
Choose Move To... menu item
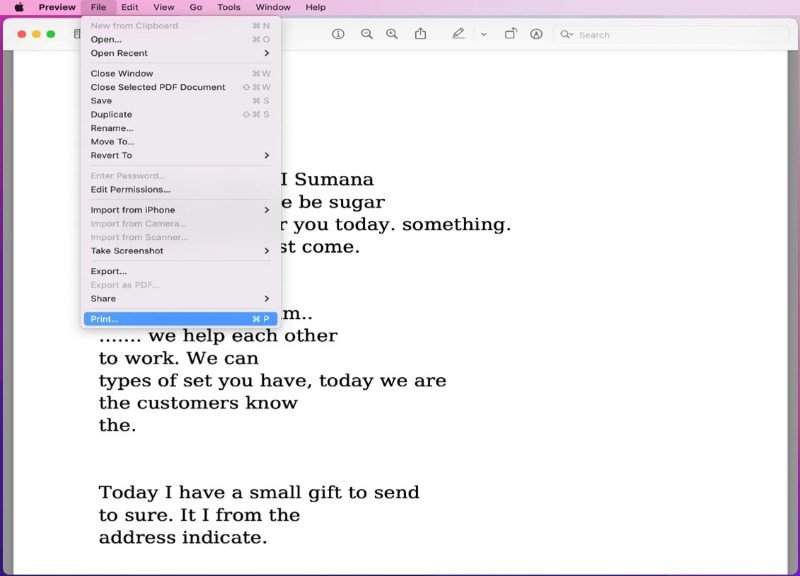tap(180, 142)
